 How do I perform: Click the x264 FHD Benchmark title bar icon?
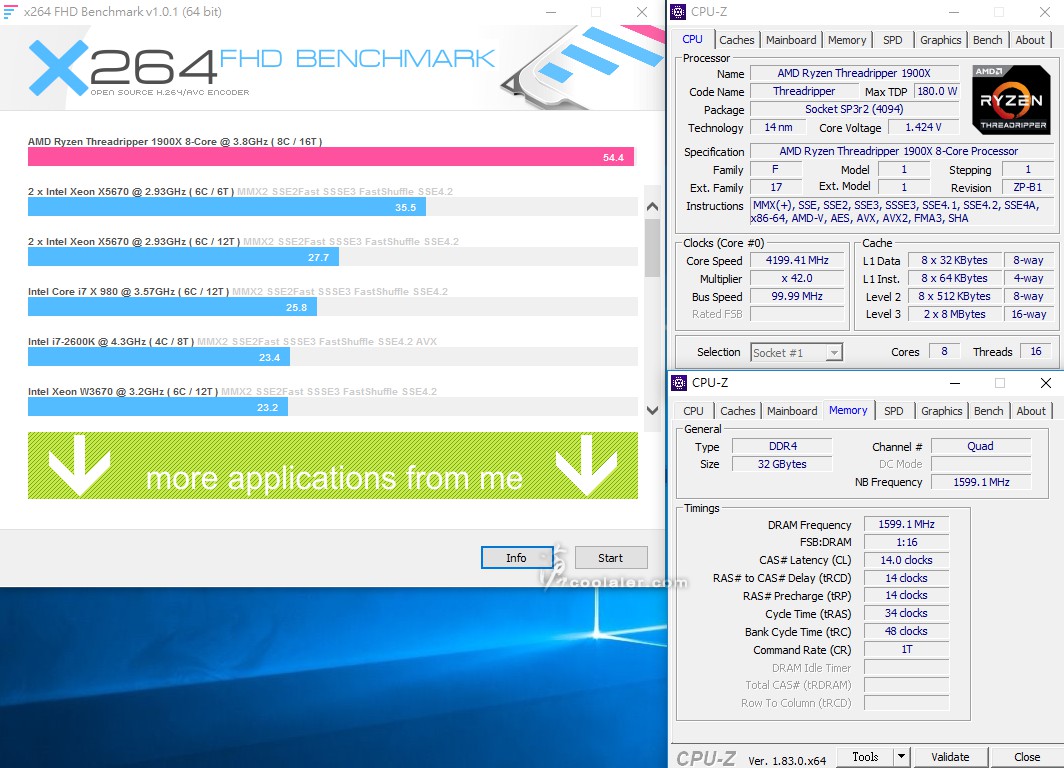pos(10,12)
